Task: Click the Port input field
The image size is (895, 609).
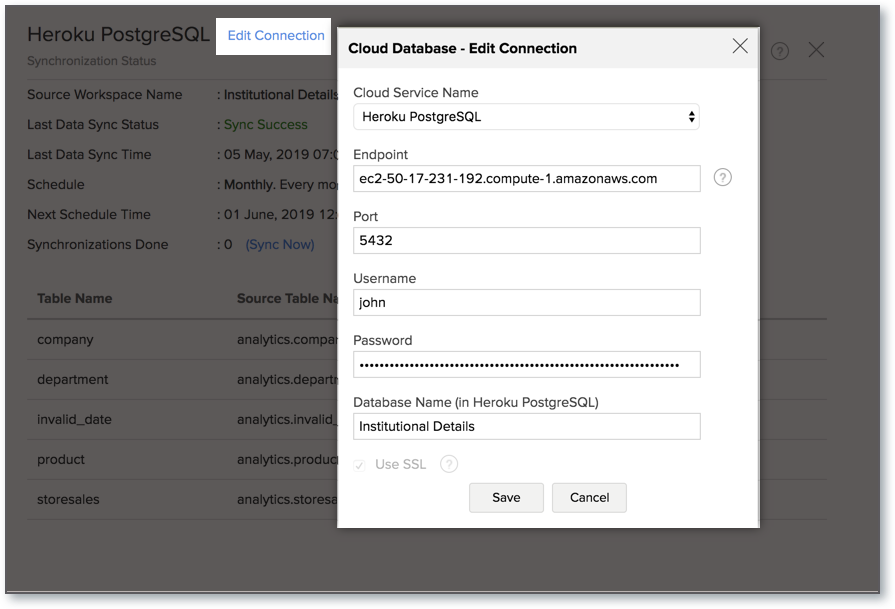Action: click(x=526, y=240)
